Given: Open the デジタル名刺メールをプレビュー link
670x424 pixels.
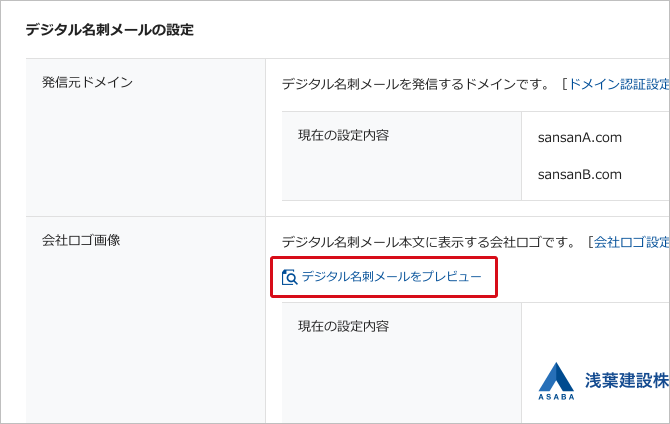Looking at the screenshot, I should [x=391, y=277].
